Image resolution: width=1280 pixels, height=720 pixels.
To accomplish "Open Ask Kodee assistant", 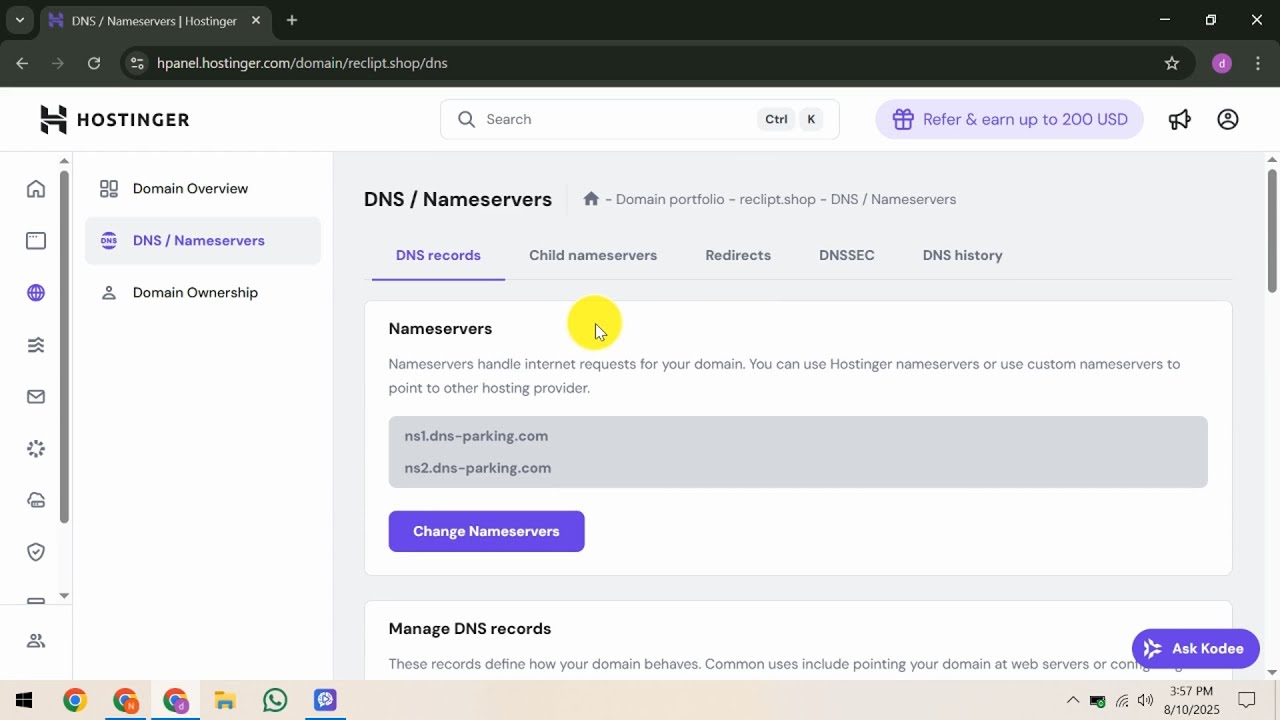I will [1196, 649].
